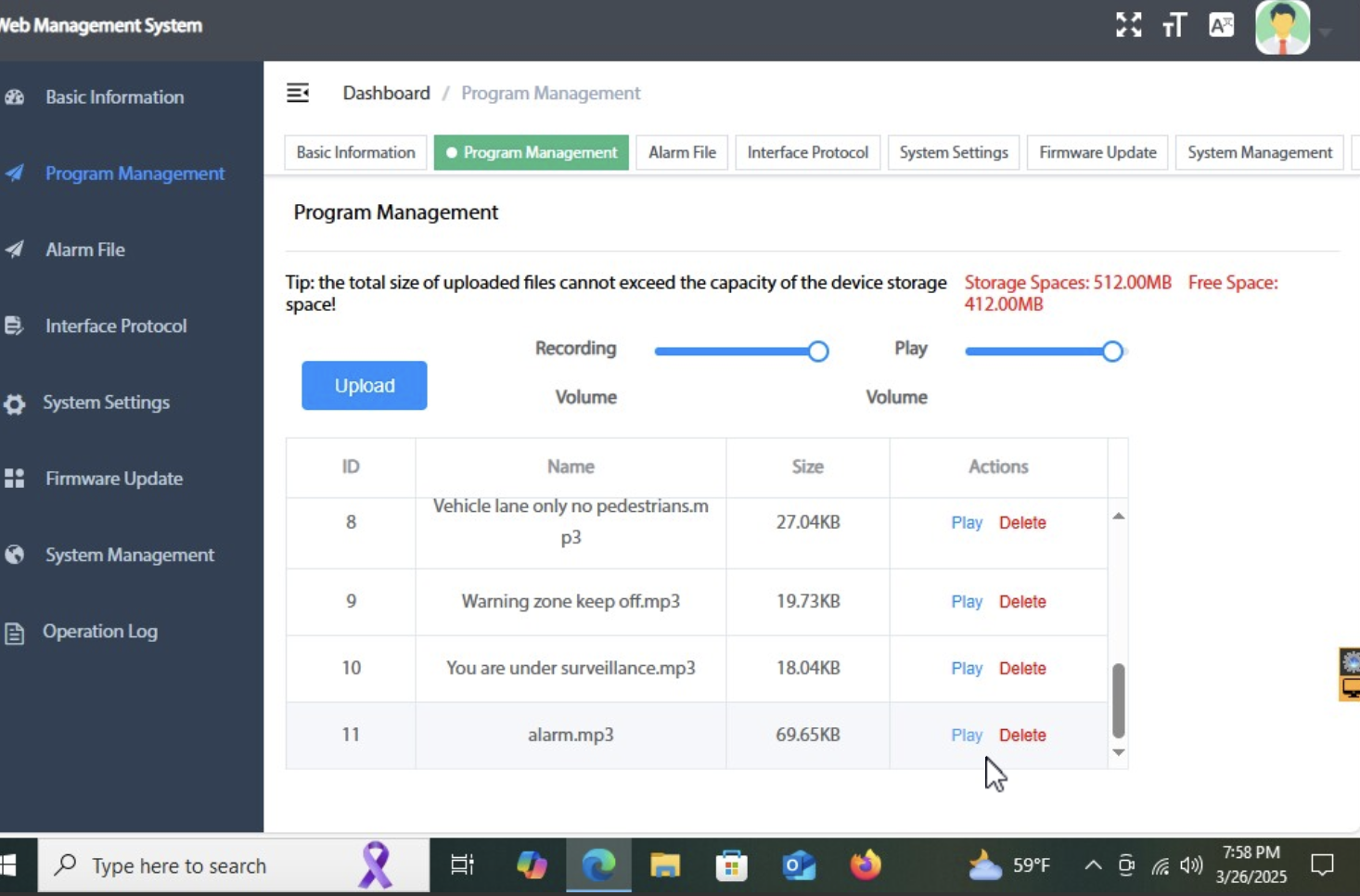
Task: Open the Windows notification center icon
Action: (x=1322, y=865)
